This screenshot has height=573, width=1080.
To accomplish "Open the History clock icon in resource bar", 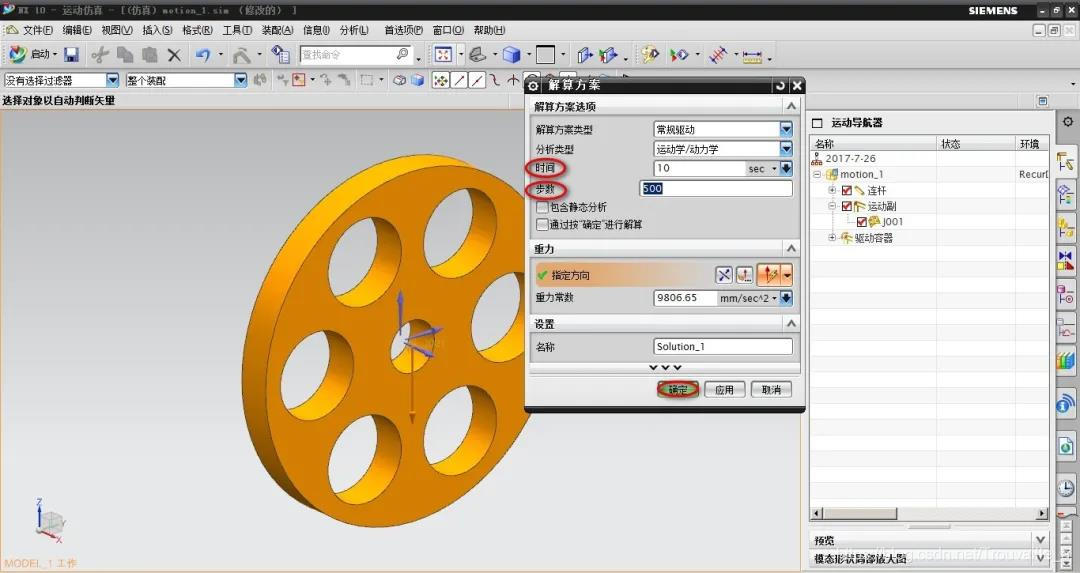I will [1066, 488].
